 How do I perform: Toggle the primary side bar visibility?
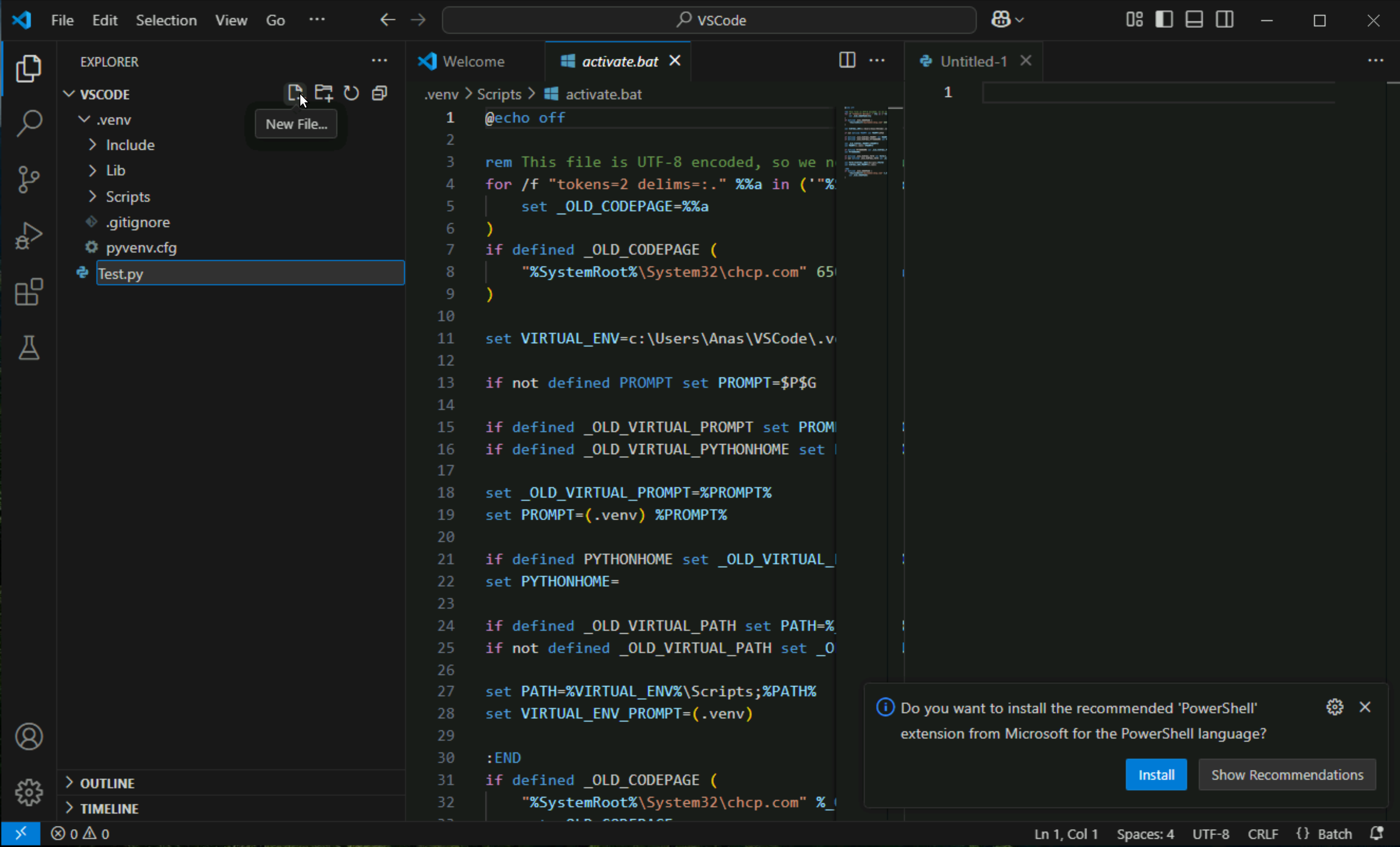[1164, 20]
